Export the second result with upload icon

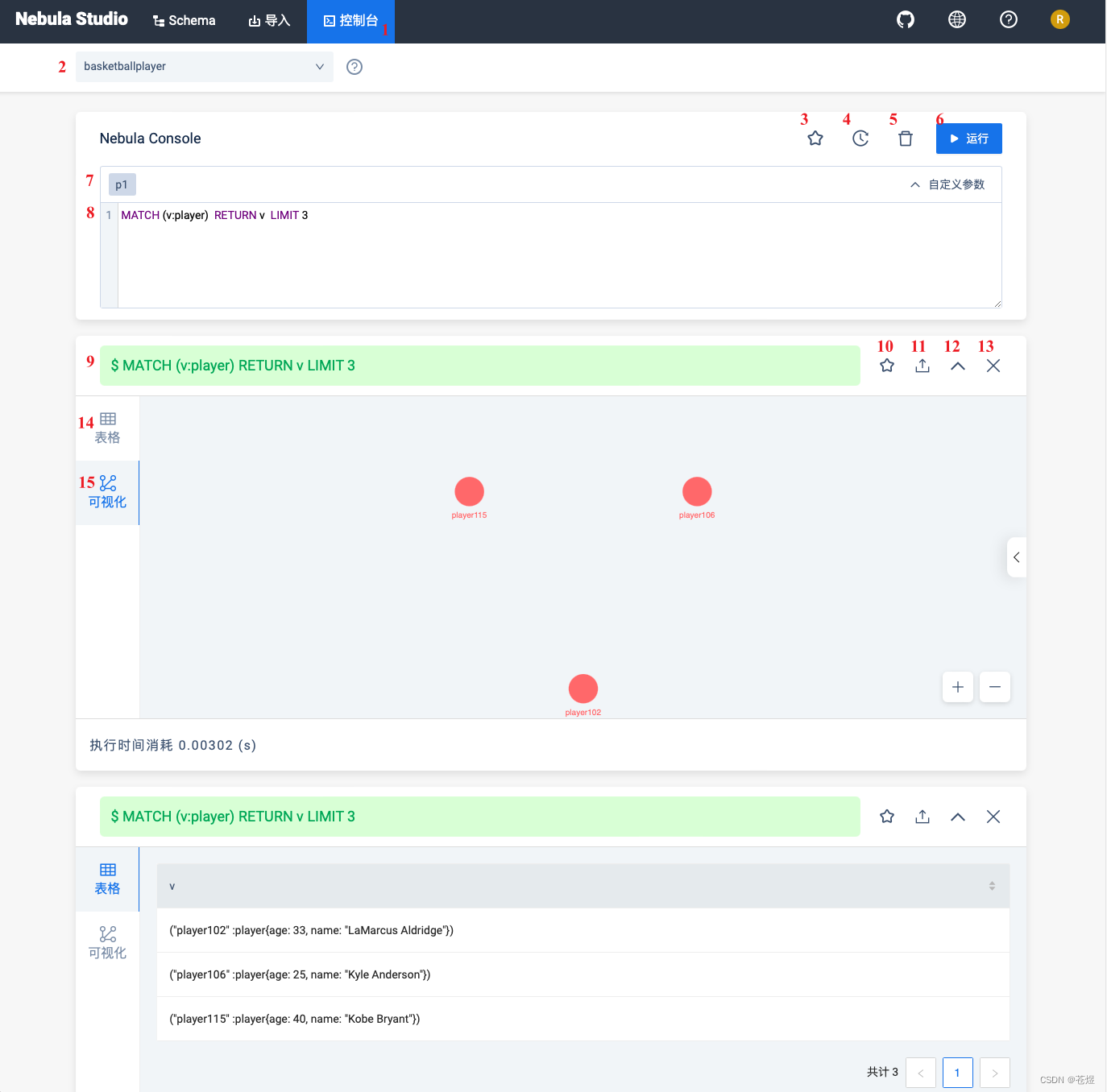click(x=922, y=817)
